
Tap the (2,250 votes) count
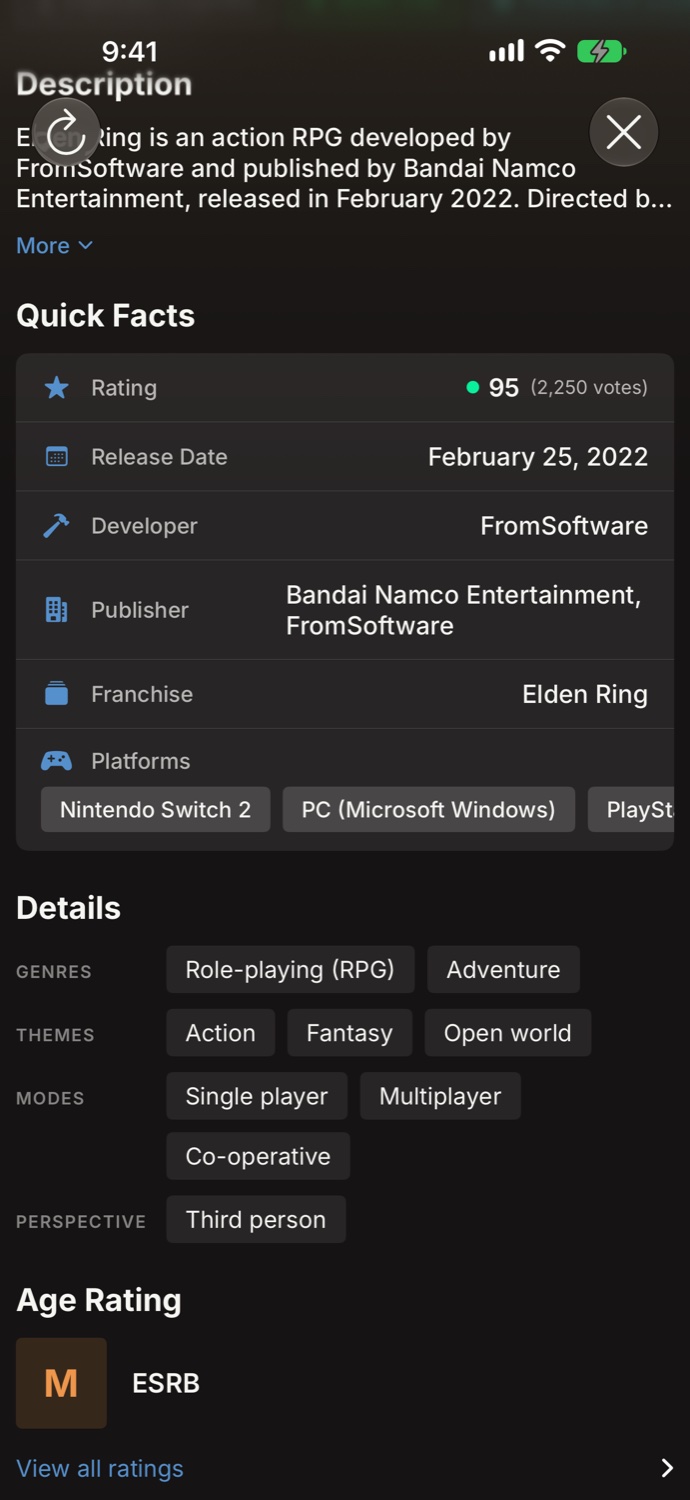click(x=589, y=388)
